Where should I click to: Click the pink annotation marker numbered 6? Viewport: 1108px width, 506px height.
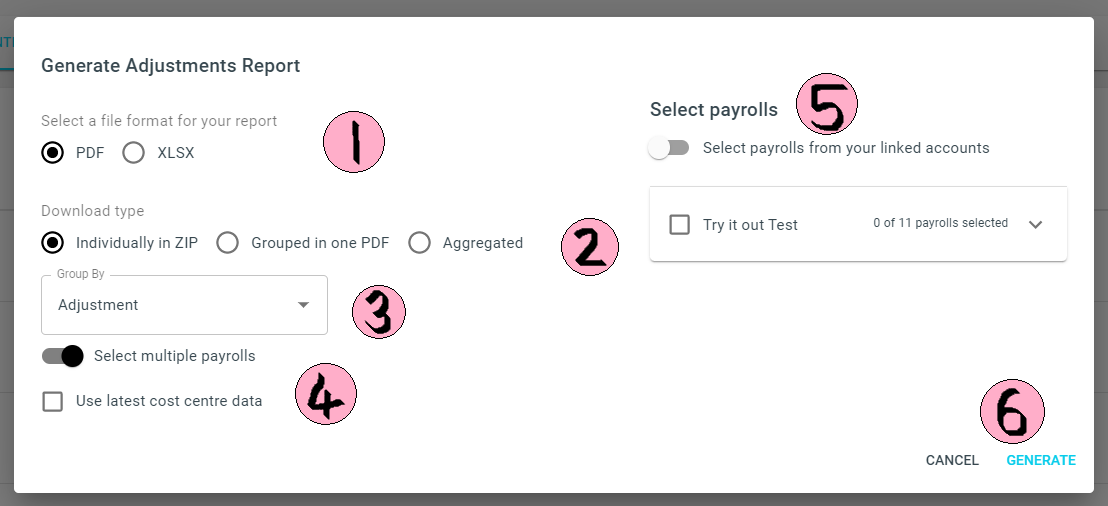coord(1013,412)
